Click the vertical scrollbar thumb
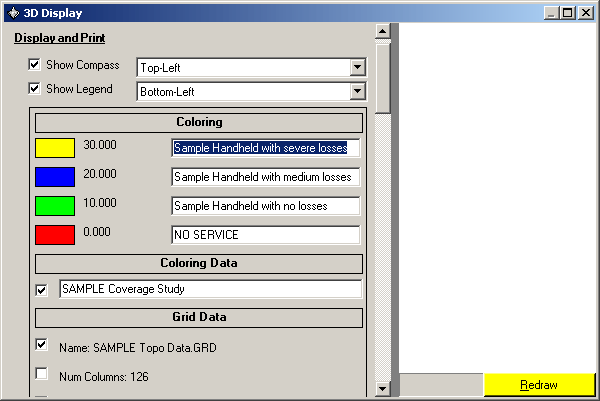Screen dimensions: 600x401 [383, 78]
